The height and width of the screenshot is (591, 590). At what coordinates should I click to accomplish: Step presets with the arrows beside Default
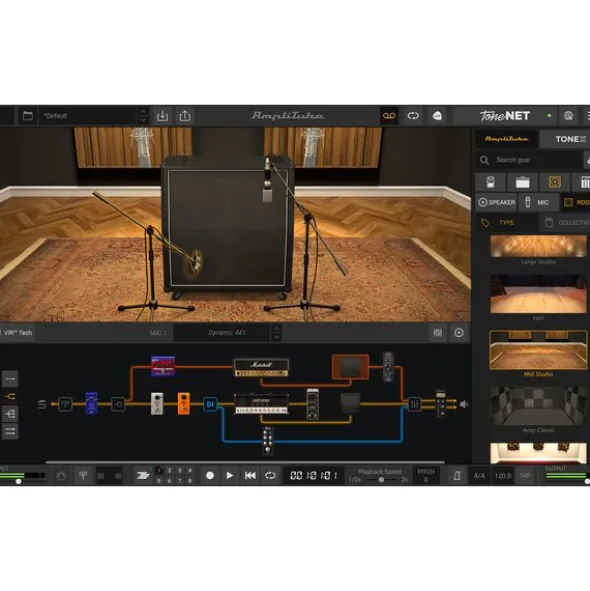pyautogui.click(x=143, y=116)
